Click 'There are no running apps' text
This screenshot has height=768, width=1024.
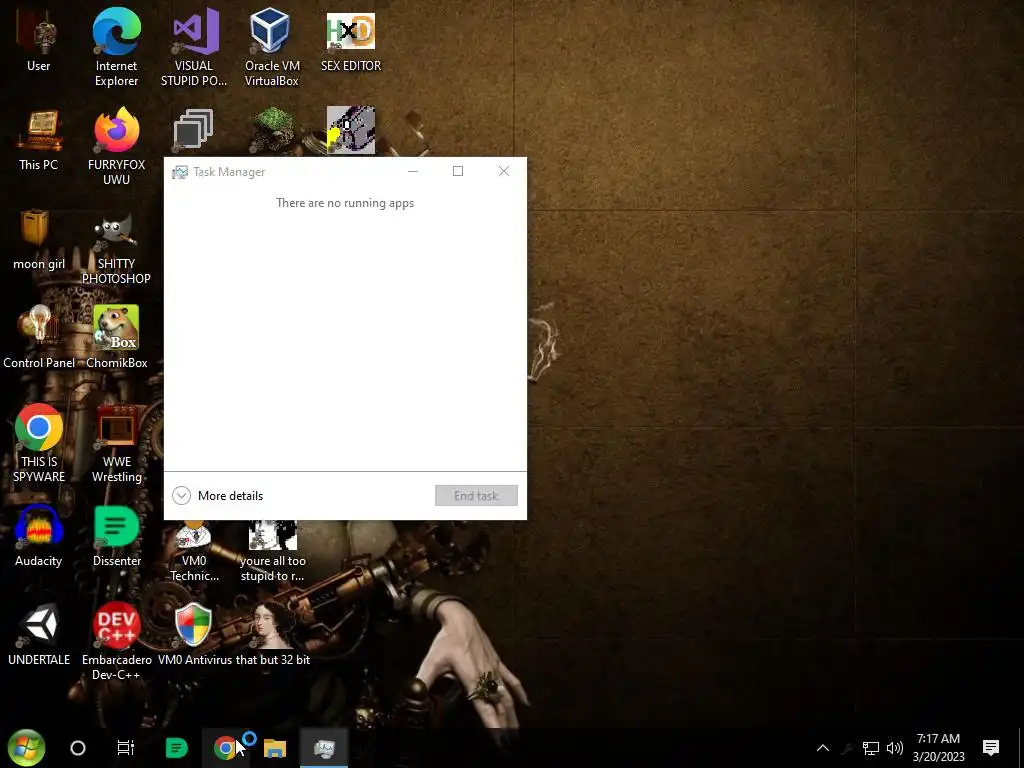coord(345,203)
